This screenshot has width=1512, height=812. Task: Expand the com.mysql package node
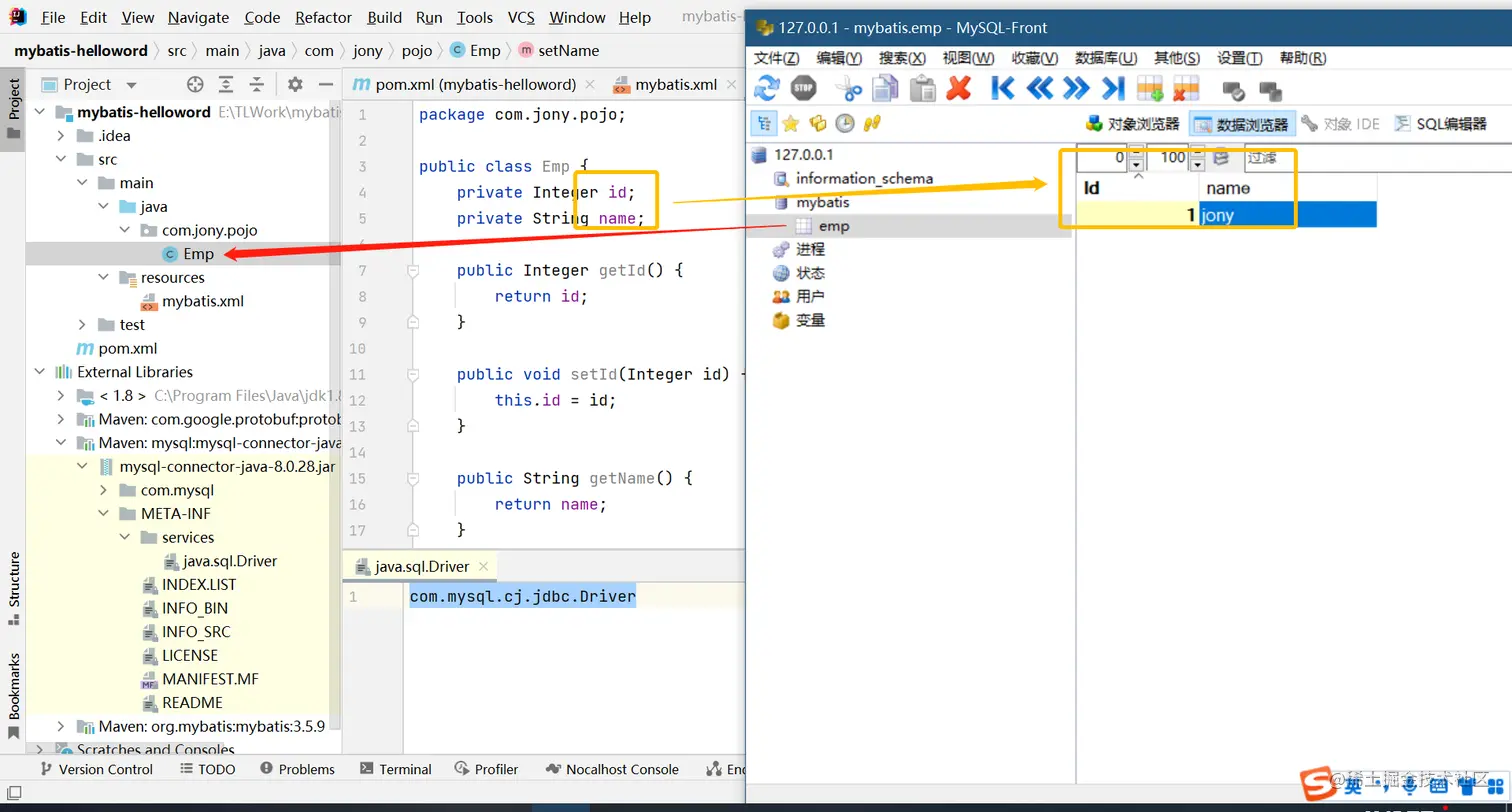(103, 490)
